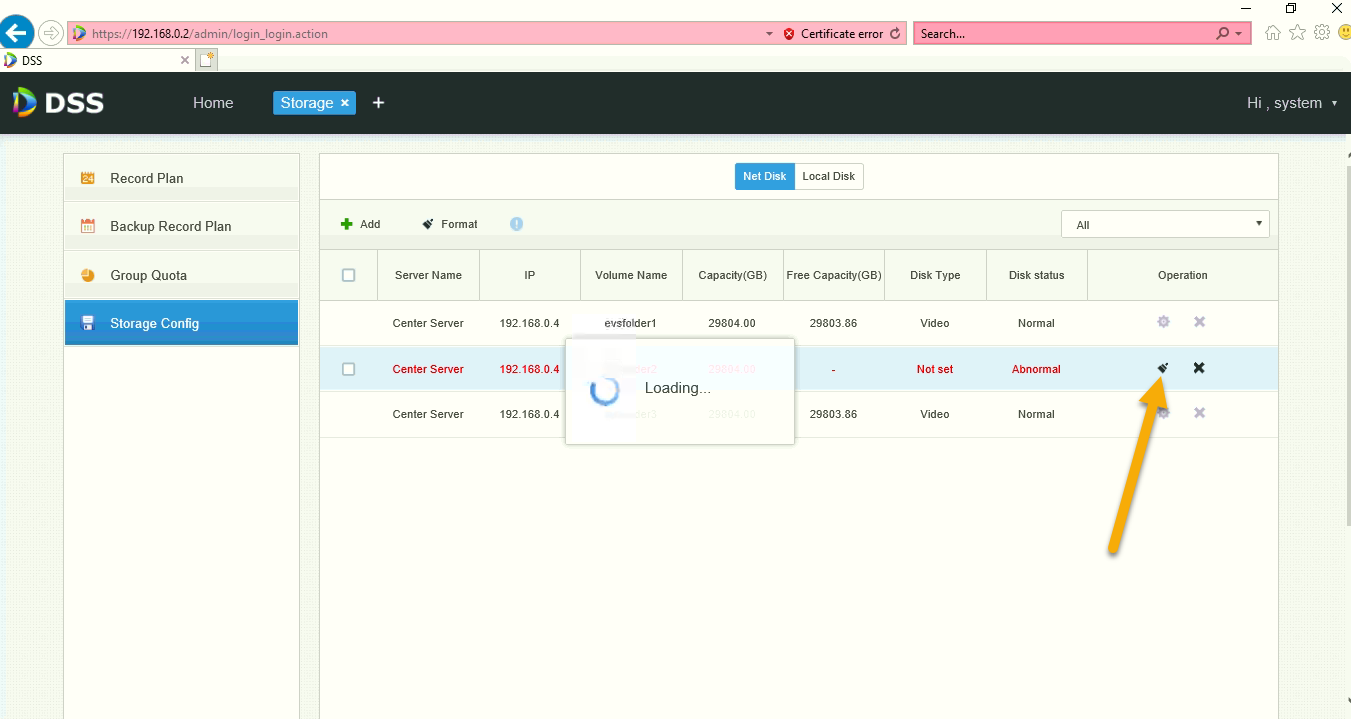Delete evsfolder1 row with the x icon

pyautogui.click(x=1199, y=322)
